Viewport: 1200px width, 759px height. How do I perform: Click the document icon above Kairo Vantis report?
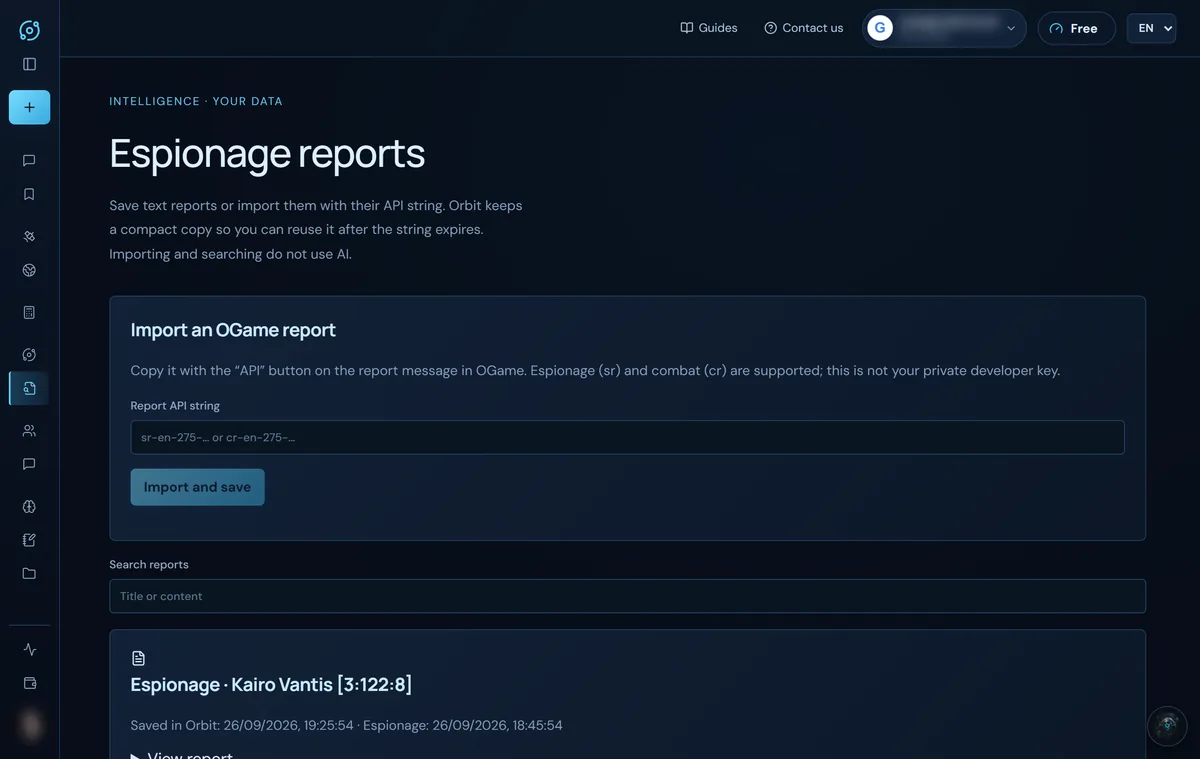[138, 658]
